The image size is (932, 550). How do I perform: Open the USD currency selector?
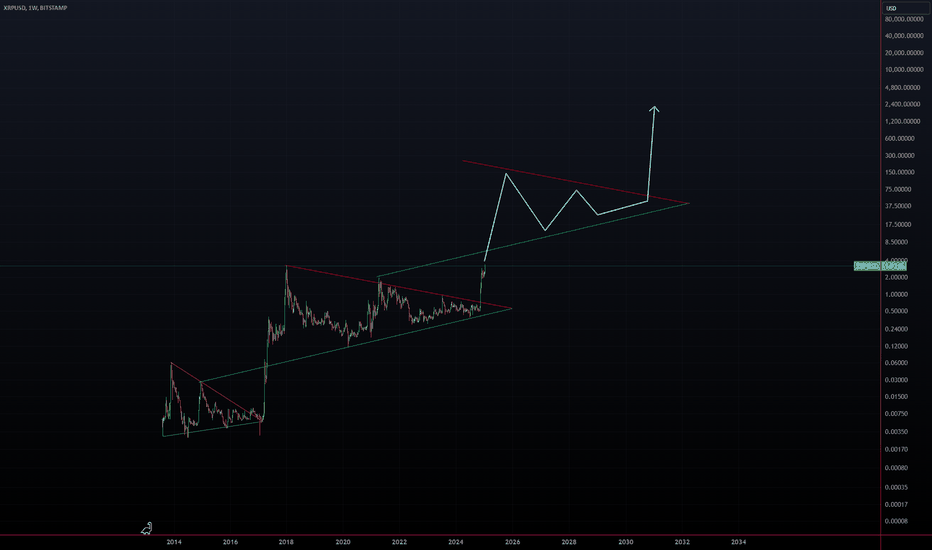click(905, 8)
